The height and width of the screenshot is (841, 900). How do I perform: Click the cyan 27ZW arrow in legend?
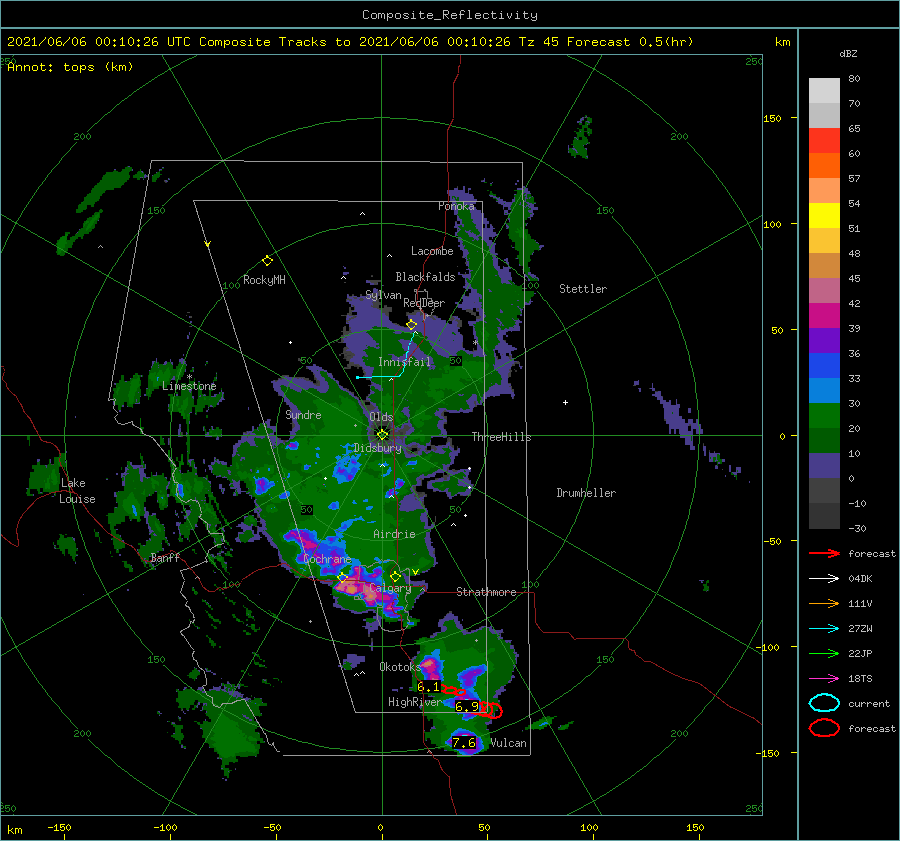[824, 629]
